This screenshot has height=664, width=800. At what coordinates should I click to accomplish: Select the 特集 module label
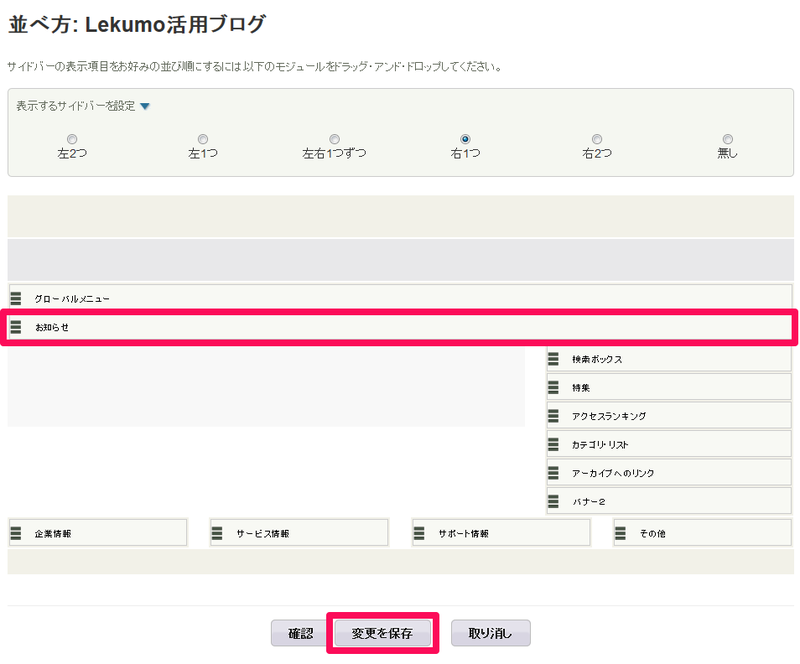point(581,388)
